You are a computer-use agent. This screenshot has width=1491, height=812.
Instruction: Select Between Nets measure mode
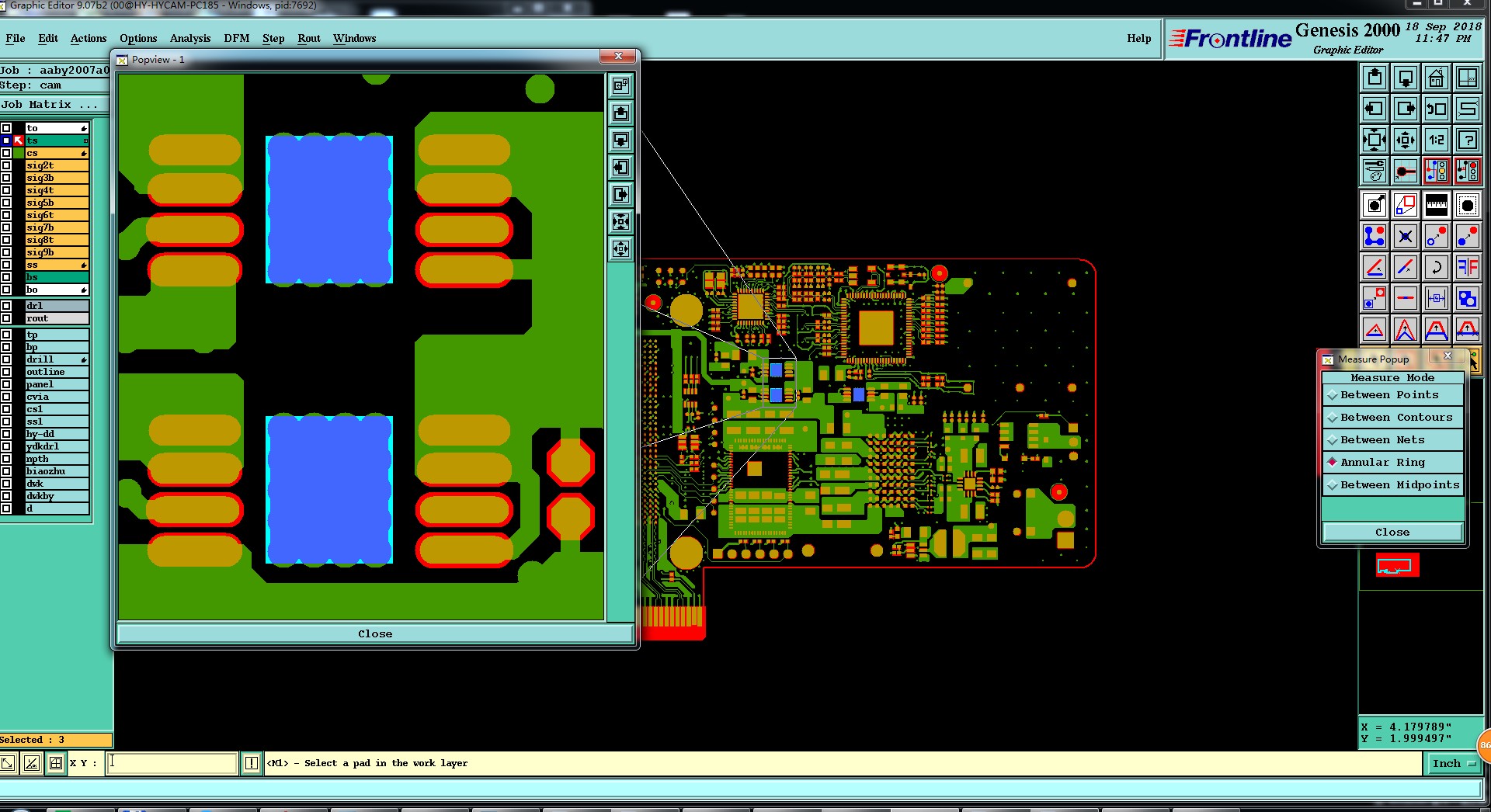1392,440
